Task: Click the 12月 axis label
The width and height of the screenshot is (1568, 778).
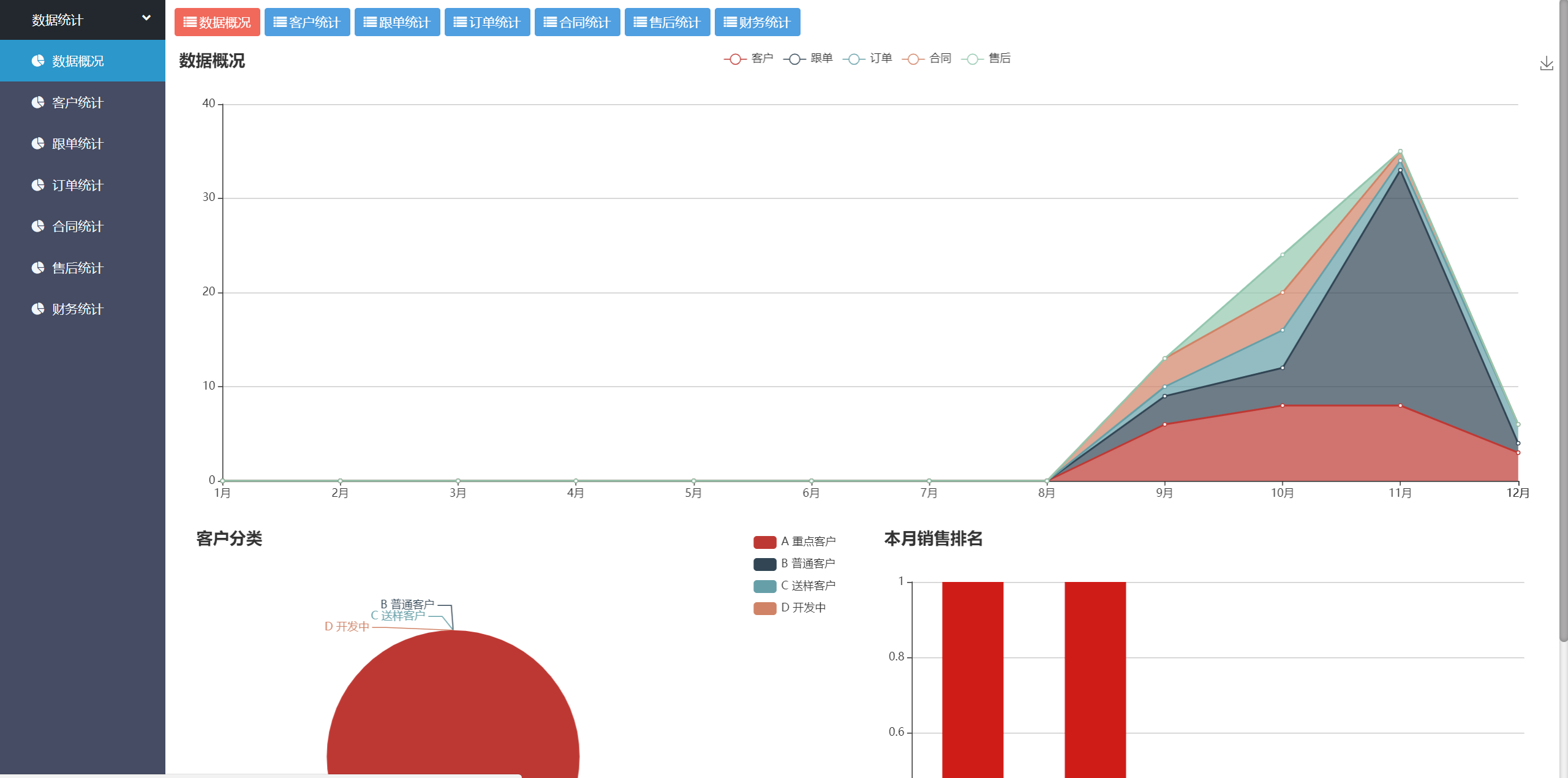Action: coord(1518,493)
